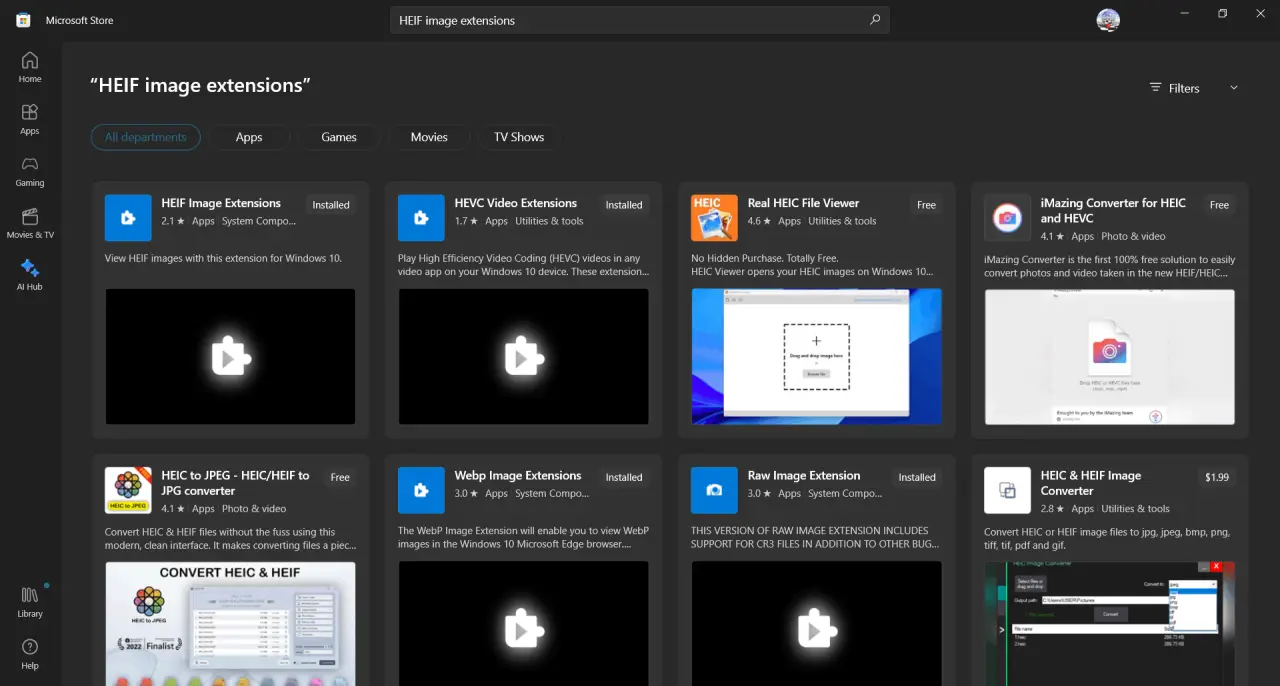
Task: Switch to the Apps department tab
Action: tap(248, 137)
